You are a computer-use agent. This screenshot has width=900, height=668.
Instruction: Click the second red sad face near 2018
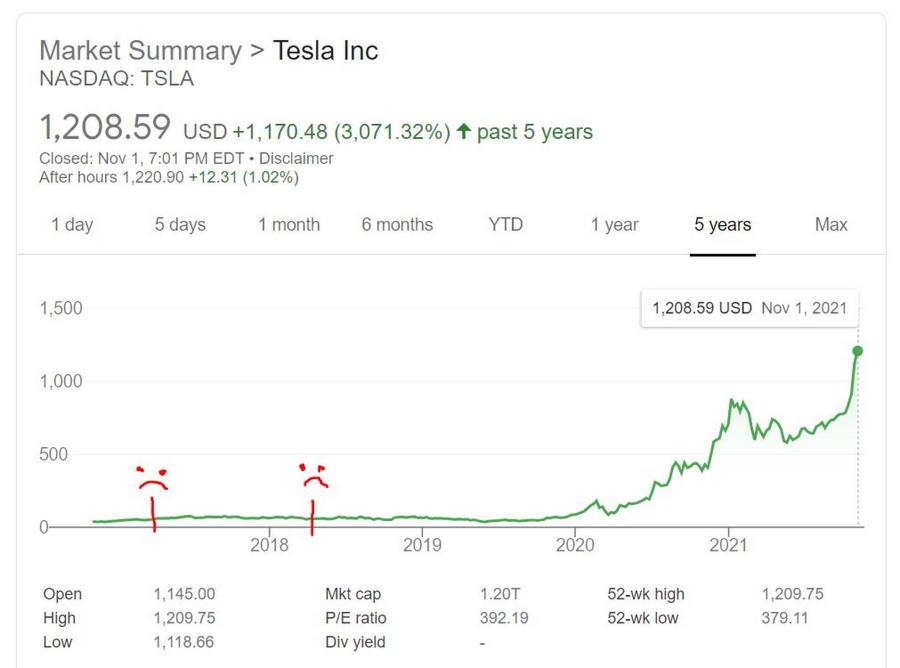314,476
